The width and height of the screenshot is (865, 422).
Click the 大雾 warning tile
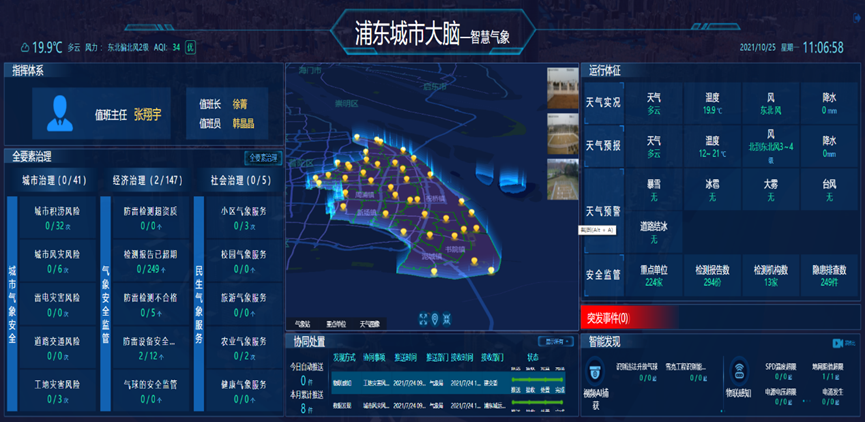point(771,189)
